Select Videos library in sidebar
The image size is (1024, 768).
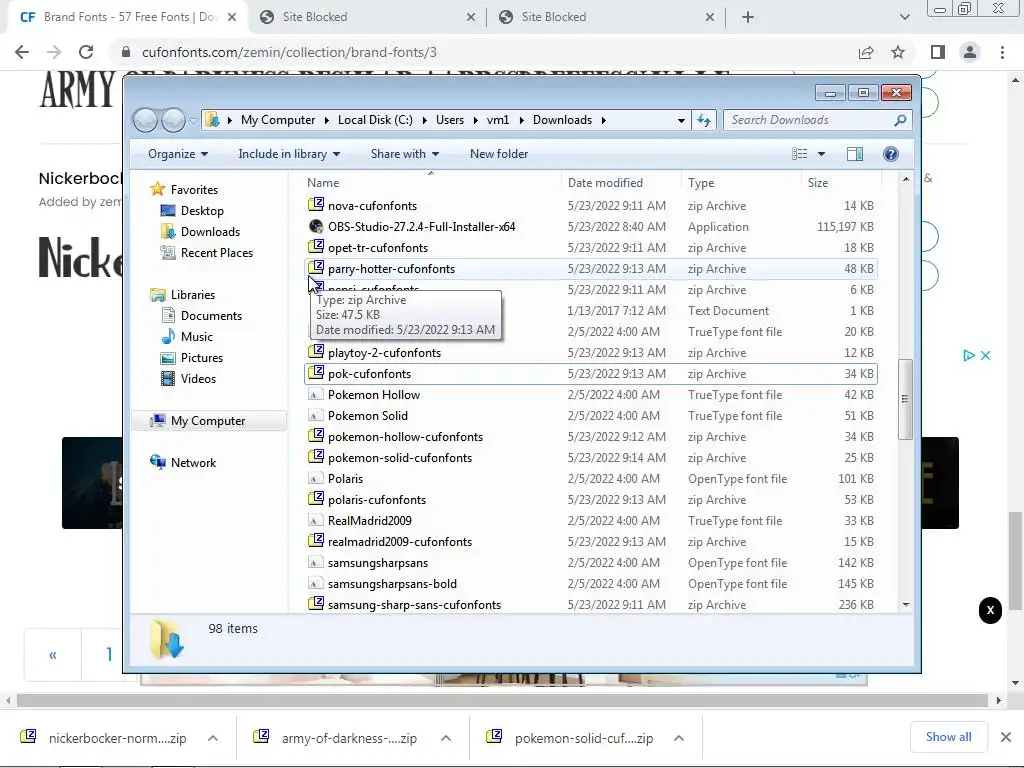pyautogui.click(x=198, y=379)
